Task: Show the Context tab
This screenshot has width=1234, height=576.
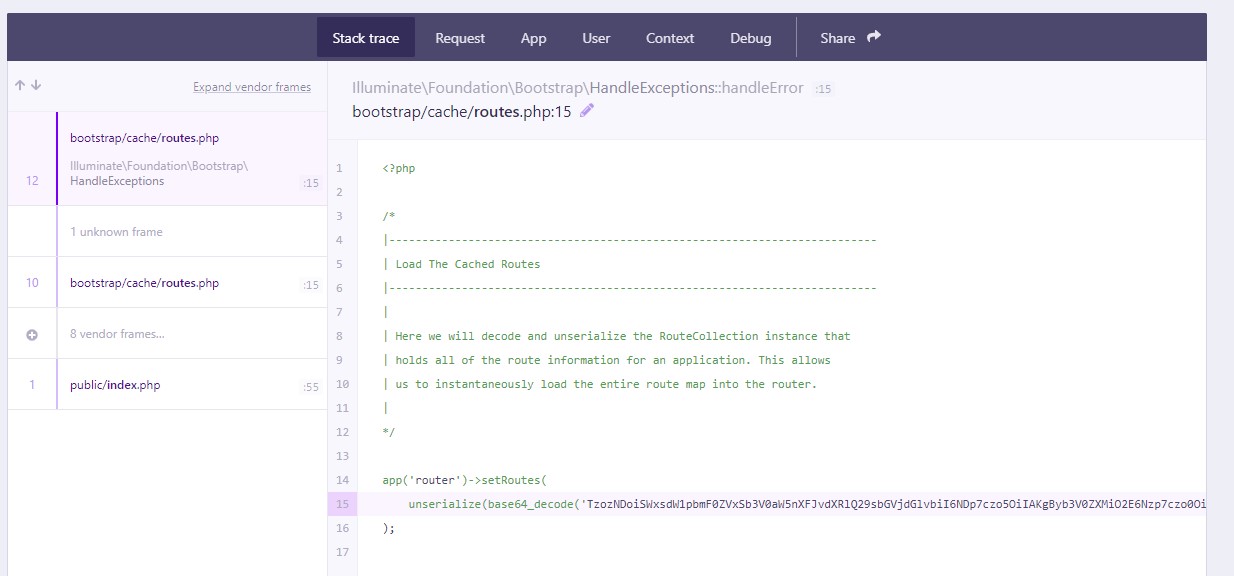Action: tap(669, 38)
